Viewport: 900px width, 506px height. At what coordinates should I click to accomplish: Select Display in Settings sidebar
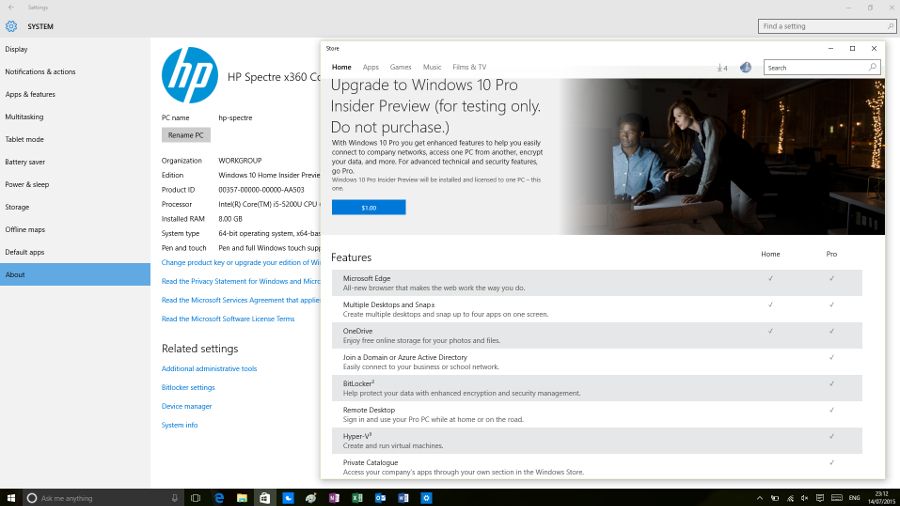click(x=75, y=49)
